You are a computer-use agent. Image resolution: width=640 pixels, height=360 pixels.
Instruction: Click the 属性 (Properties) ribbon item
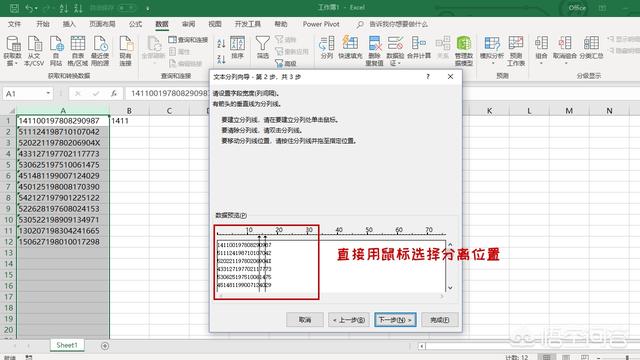(x=180, y=51)
